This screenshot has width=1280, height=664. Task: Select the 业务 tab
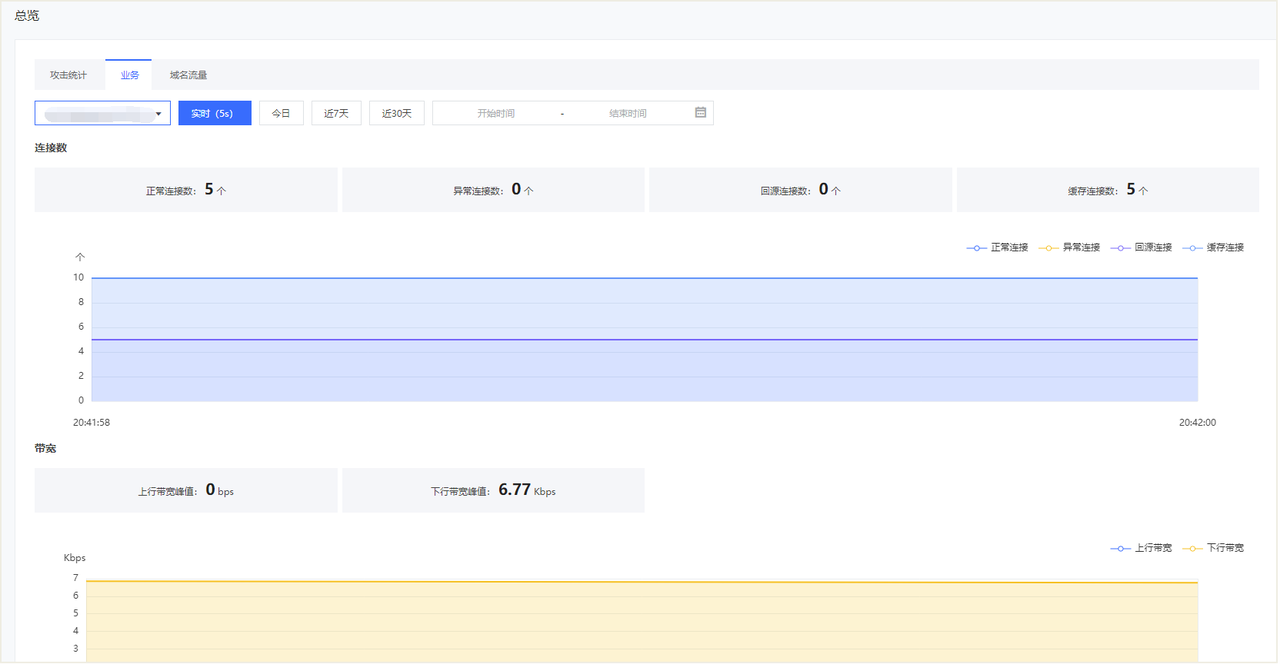[129, 75]
